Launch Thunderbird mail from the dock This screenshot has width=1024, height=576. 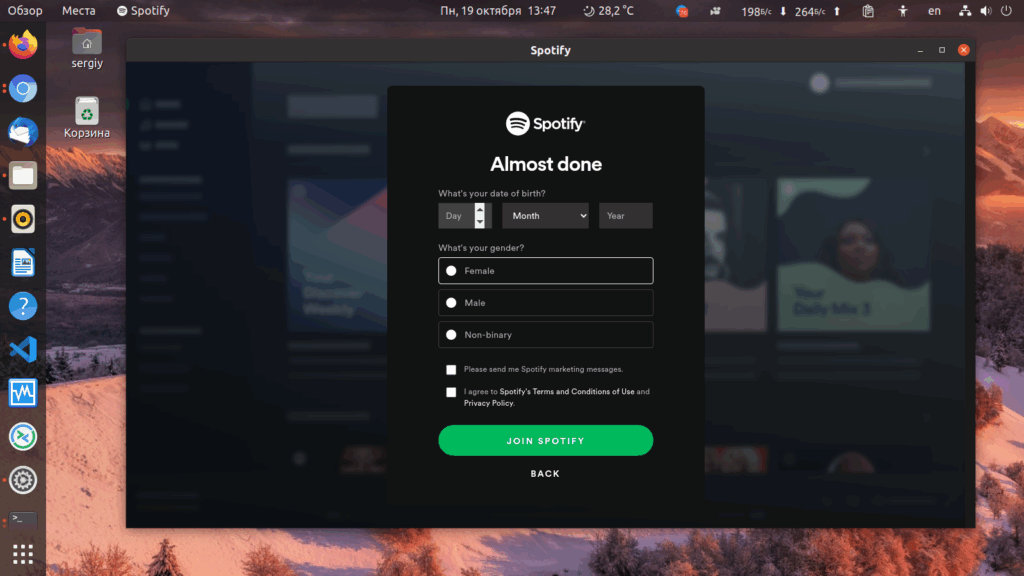[x=23, y=132]
